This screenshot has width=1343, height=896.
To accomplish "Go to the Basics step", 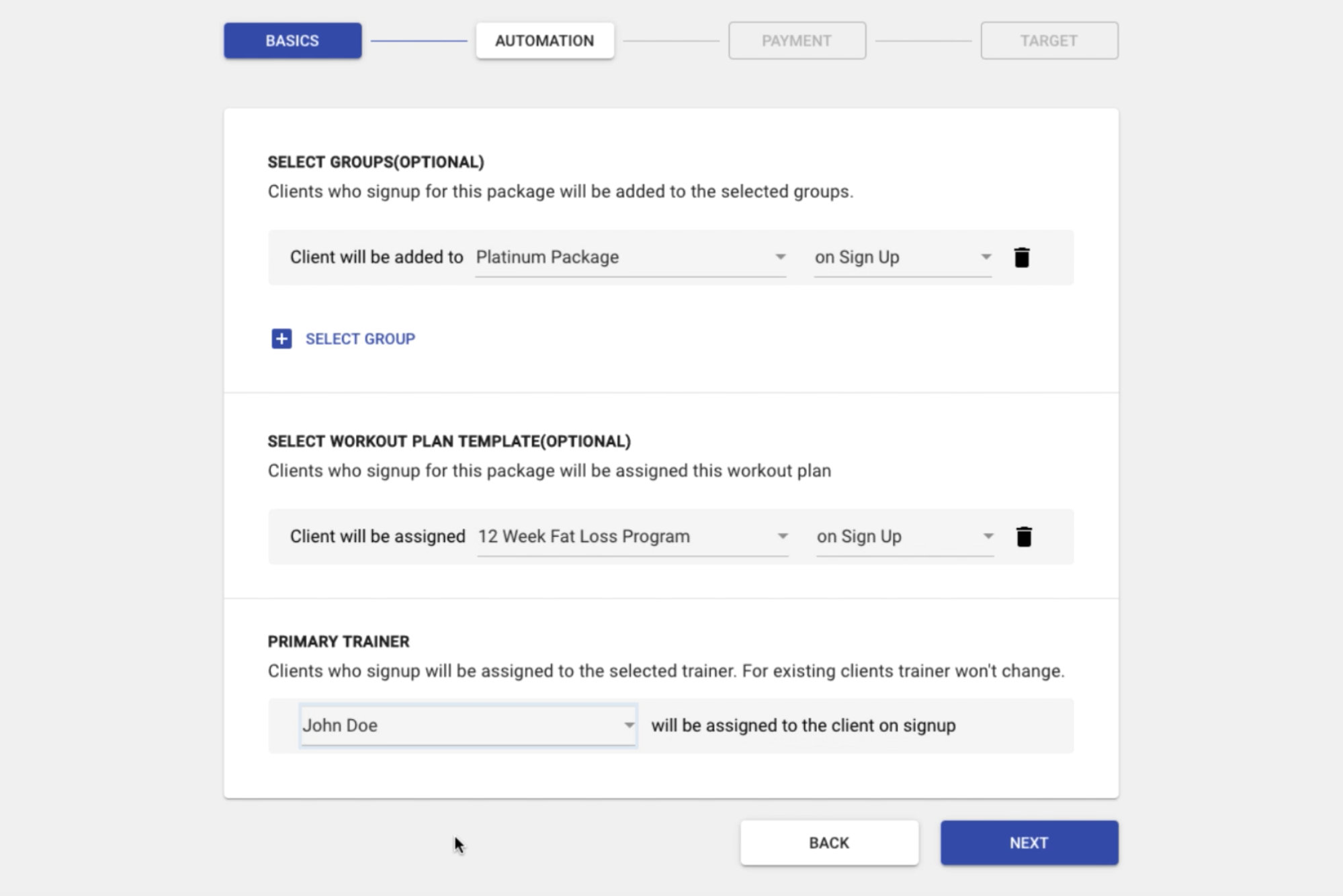I will (292, 41).
